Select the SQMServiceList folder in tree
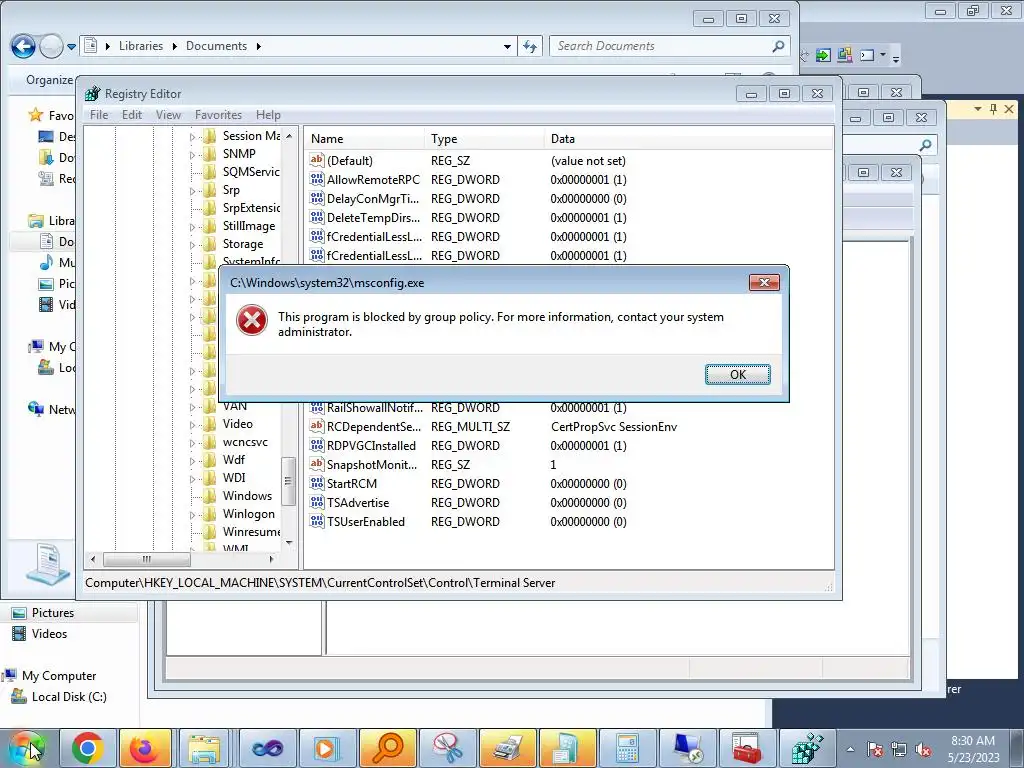 click(251, 172)
